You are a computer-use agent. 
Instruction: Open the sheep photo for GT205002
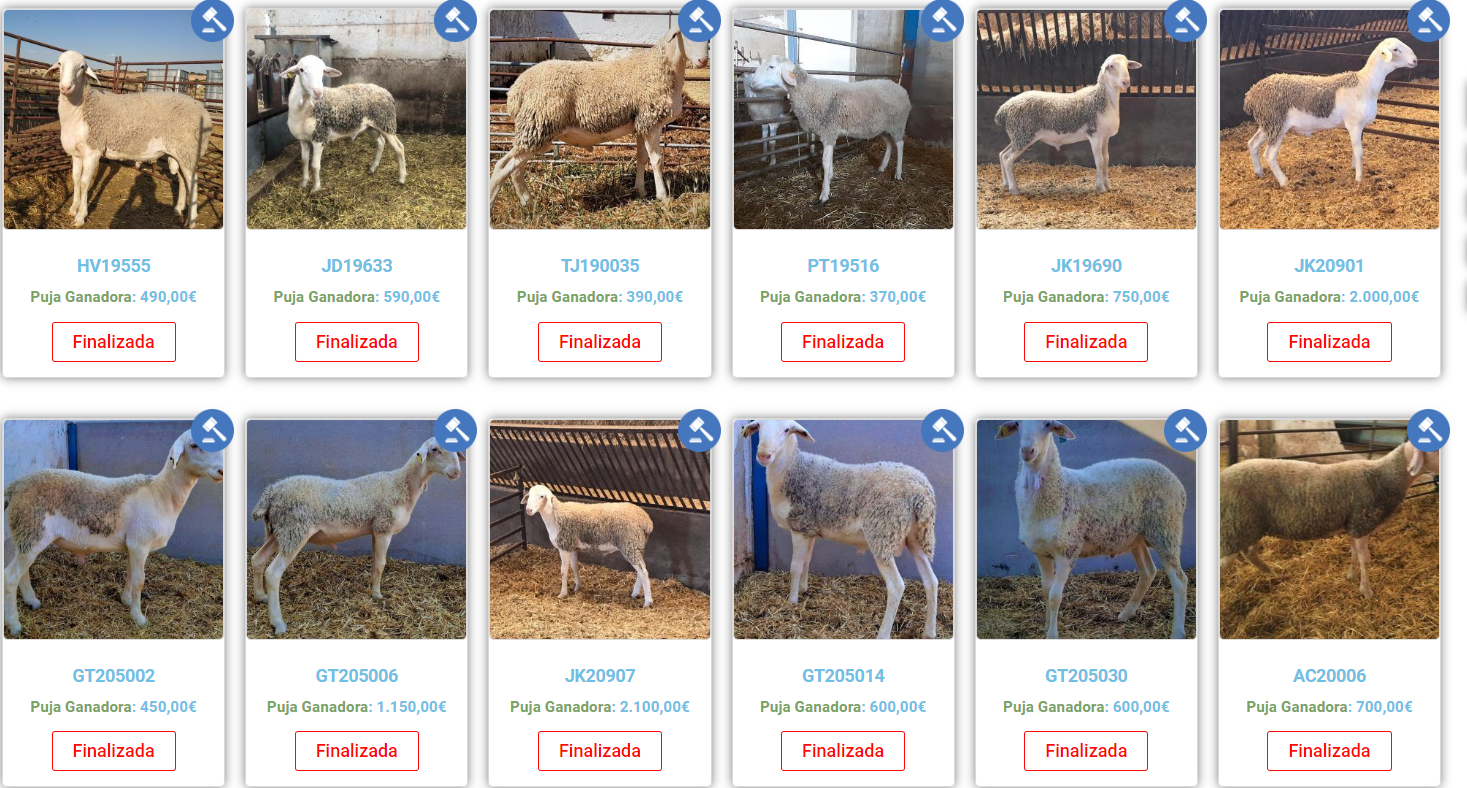114,529
